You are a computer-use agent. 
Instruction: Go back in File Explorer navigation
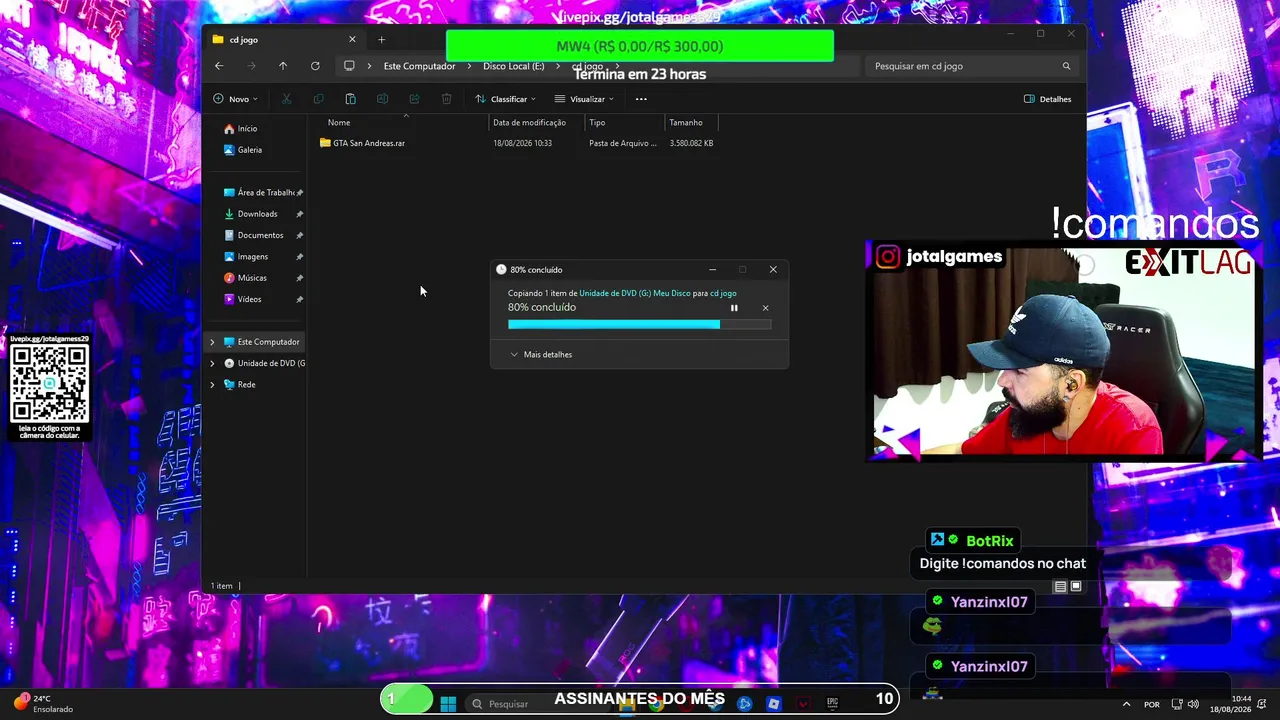[x=219, y=66]
